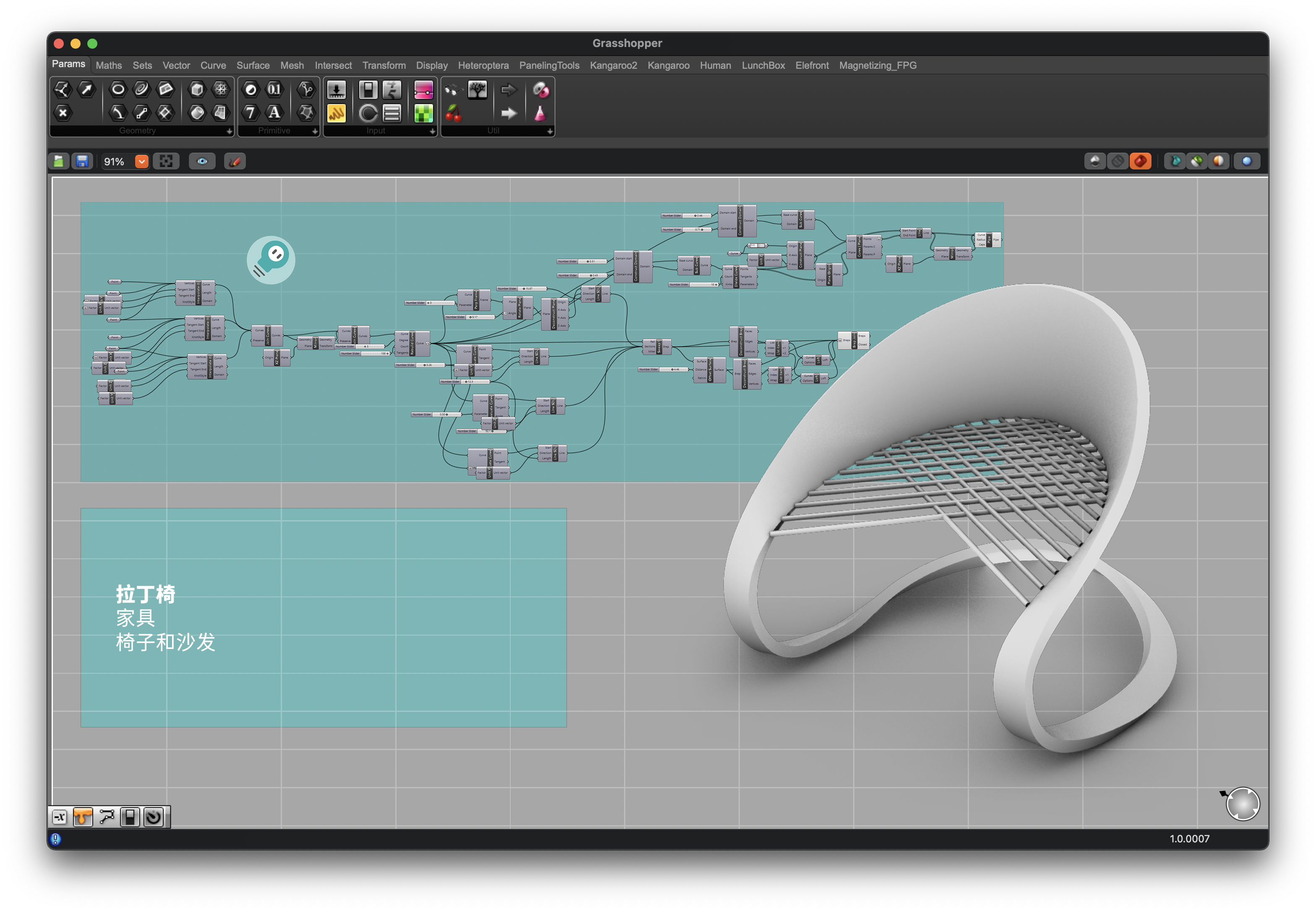This screenshot has height=912, width=1316.
Task: Open the 91% zoom dropdown arrow
Action: click(141, 162)
